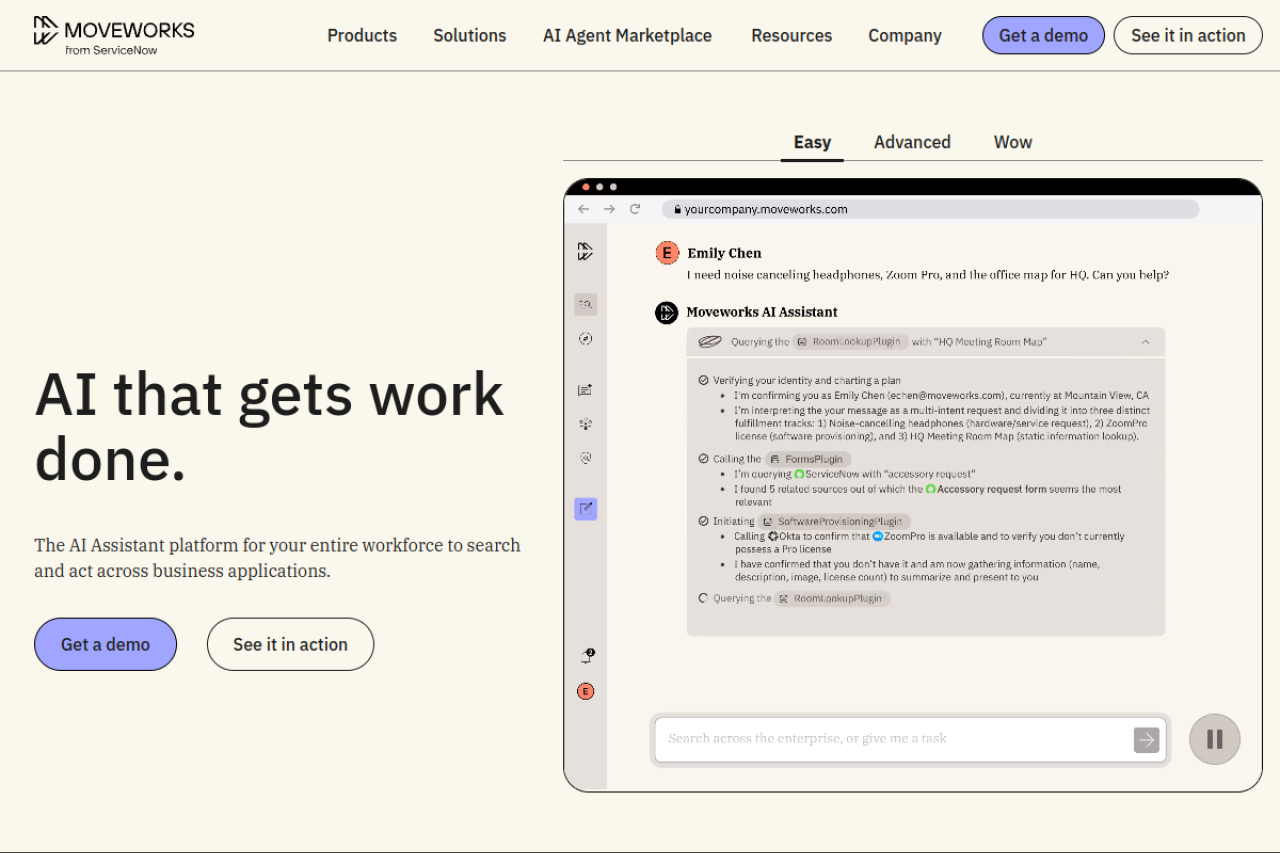The width and height of the screenshot is (1280, 853).
Task: Pause the demo animation
Action: click(1215, 739)
